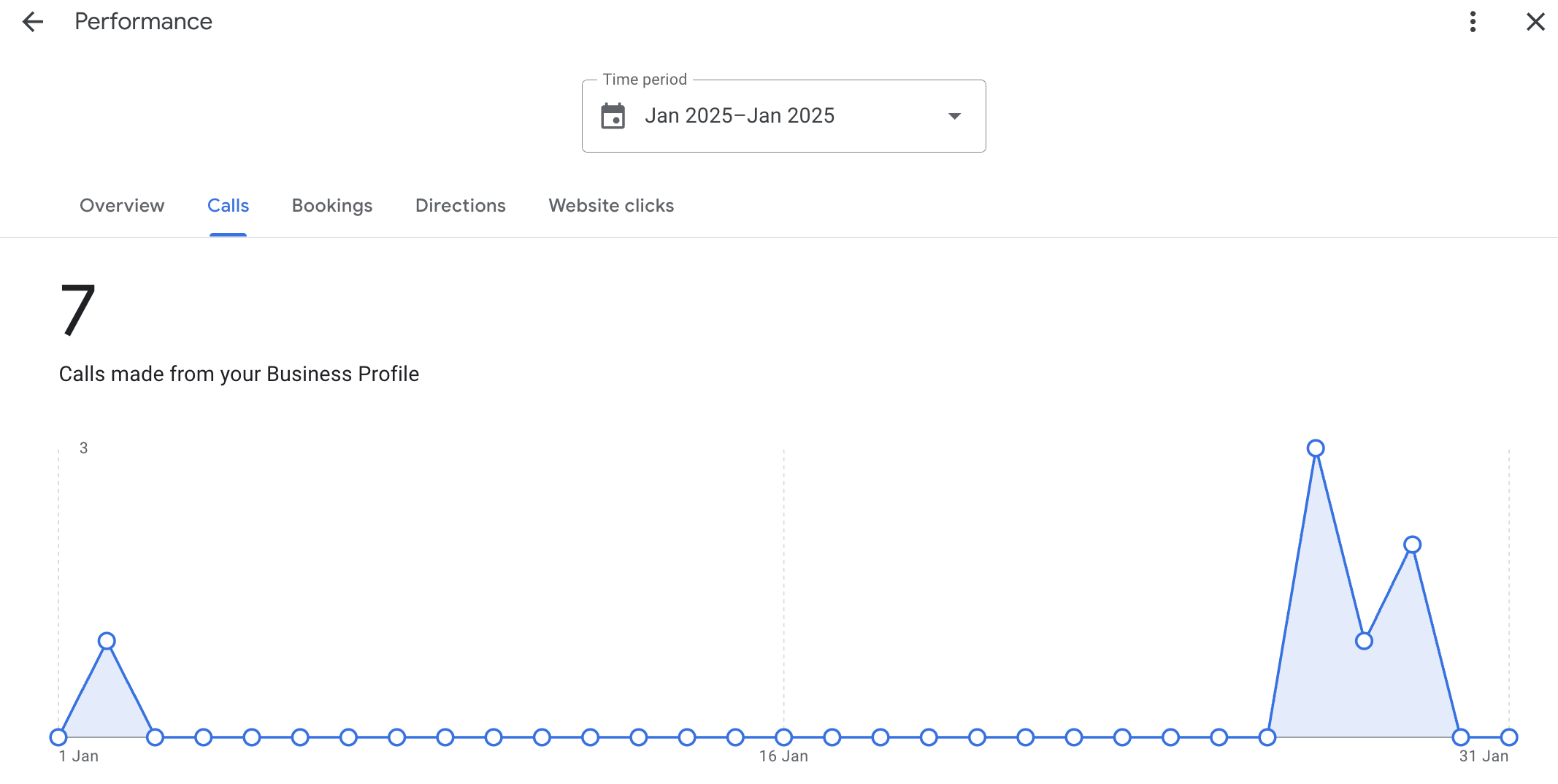Close the Performance panel with X

coord(1535,22)
